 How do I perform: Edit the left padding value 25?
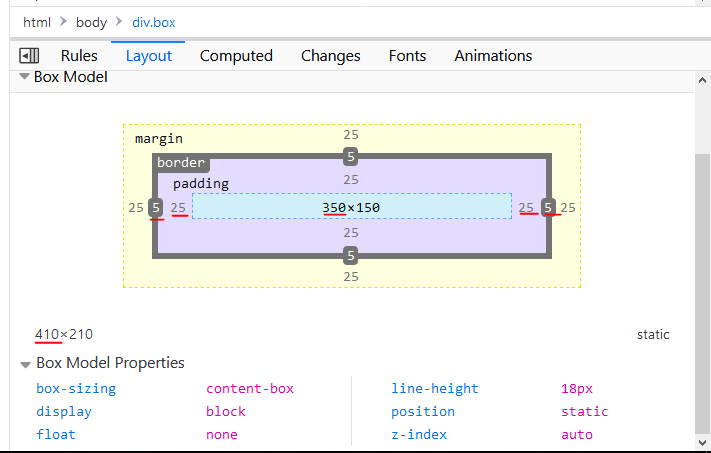178,208
